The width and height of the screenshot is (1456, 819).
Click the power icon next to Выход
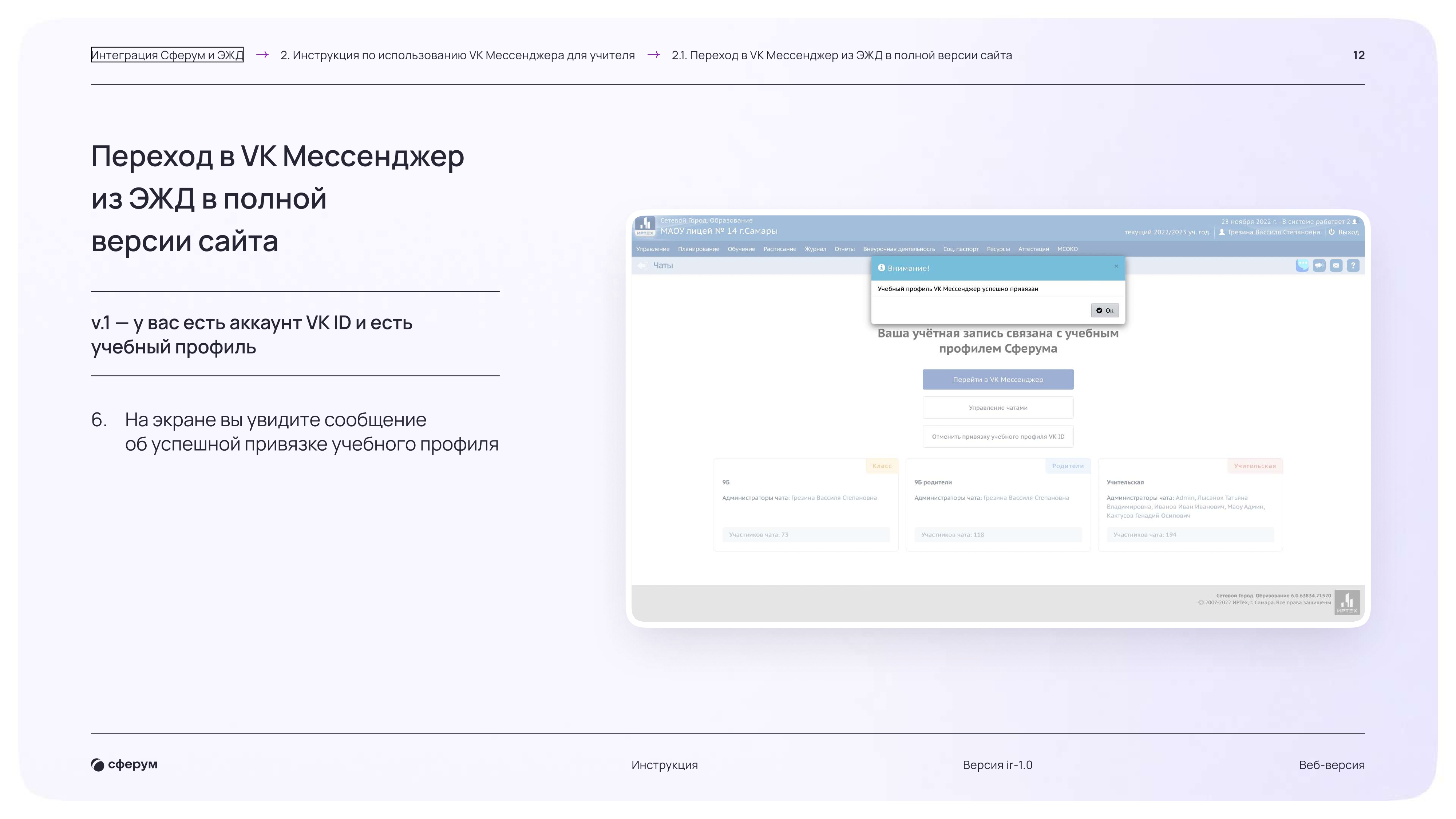point(1332,232)
